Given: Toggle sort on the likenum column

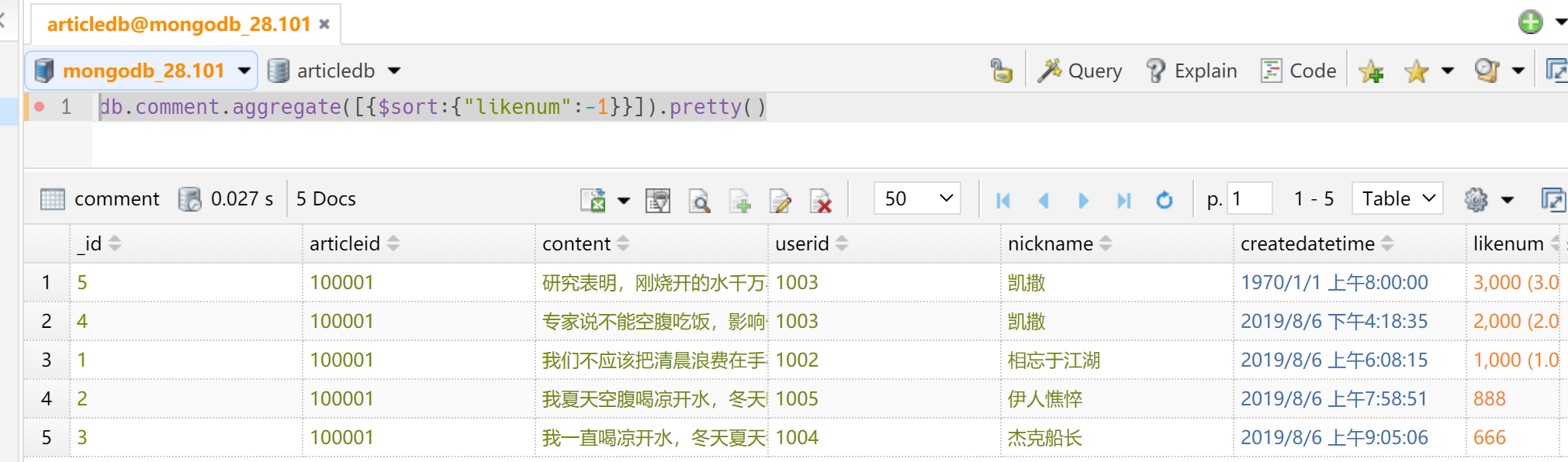Looking at the screenshot, I should tap(1554, 243).
